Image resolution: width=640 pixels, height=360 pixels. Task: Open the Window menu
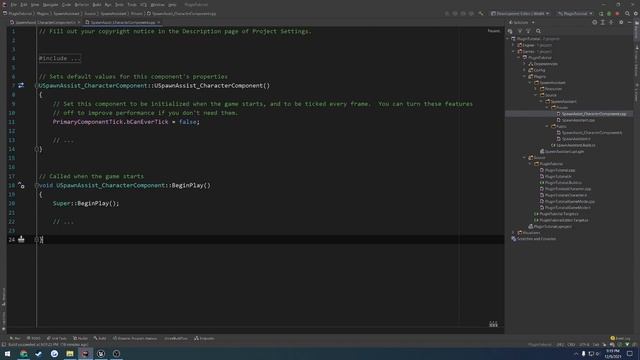click(x=158, y=4)
